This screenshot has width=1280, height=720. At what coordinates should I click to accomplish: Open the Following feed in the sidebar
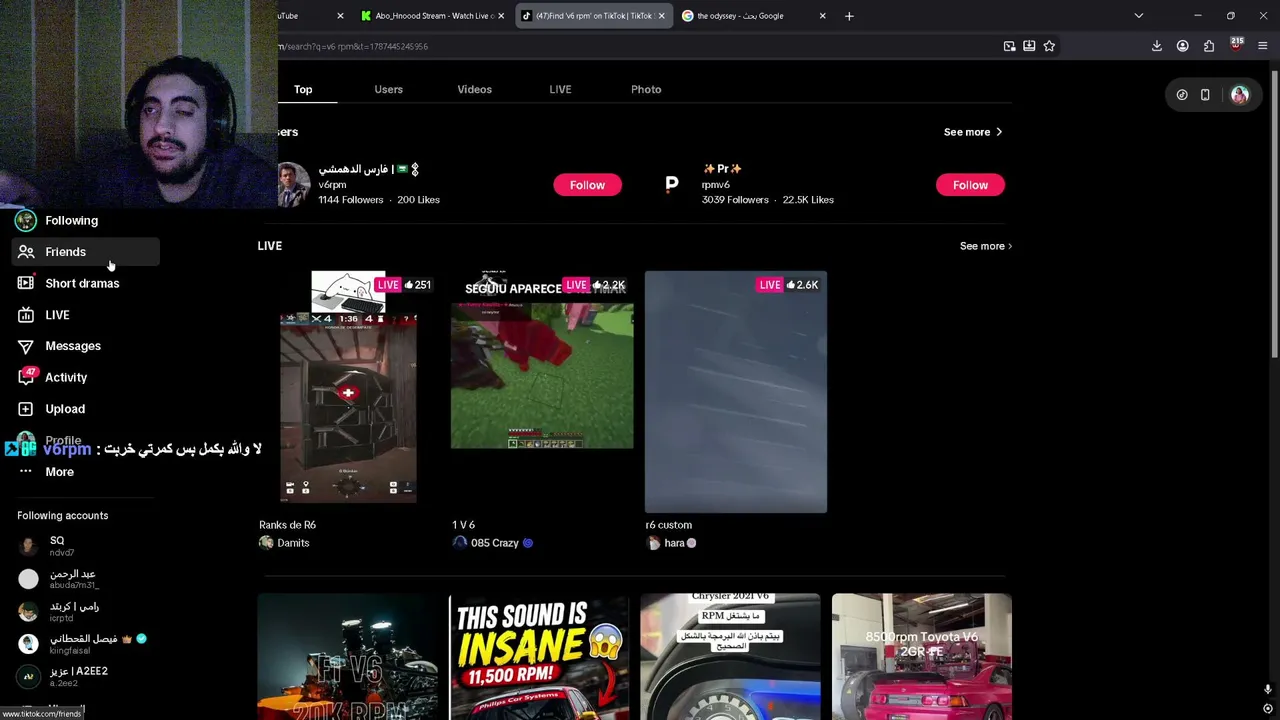click(71, 220)
